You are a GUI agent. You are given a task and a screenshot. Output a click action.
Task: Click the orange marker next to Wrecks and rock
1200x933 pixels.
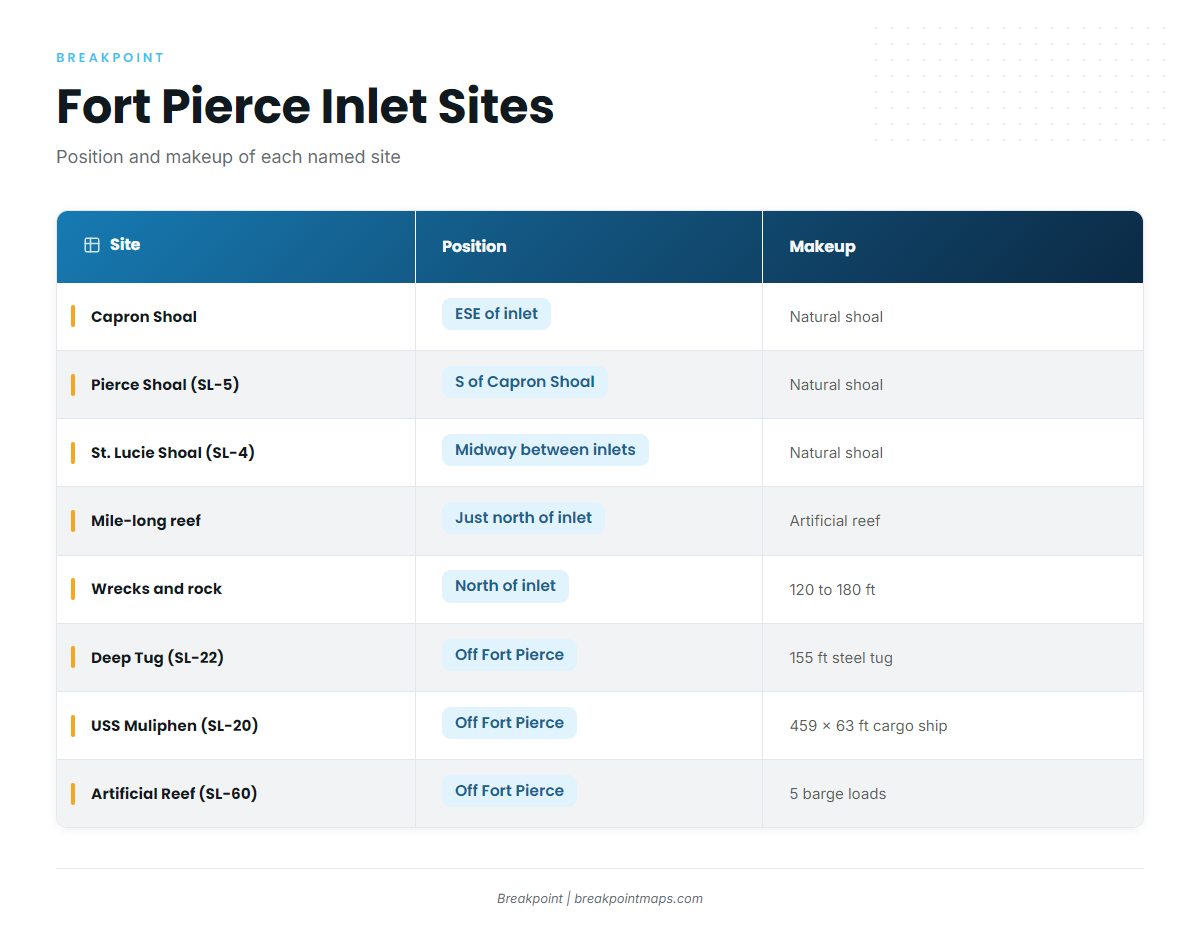tap(73, 589)
